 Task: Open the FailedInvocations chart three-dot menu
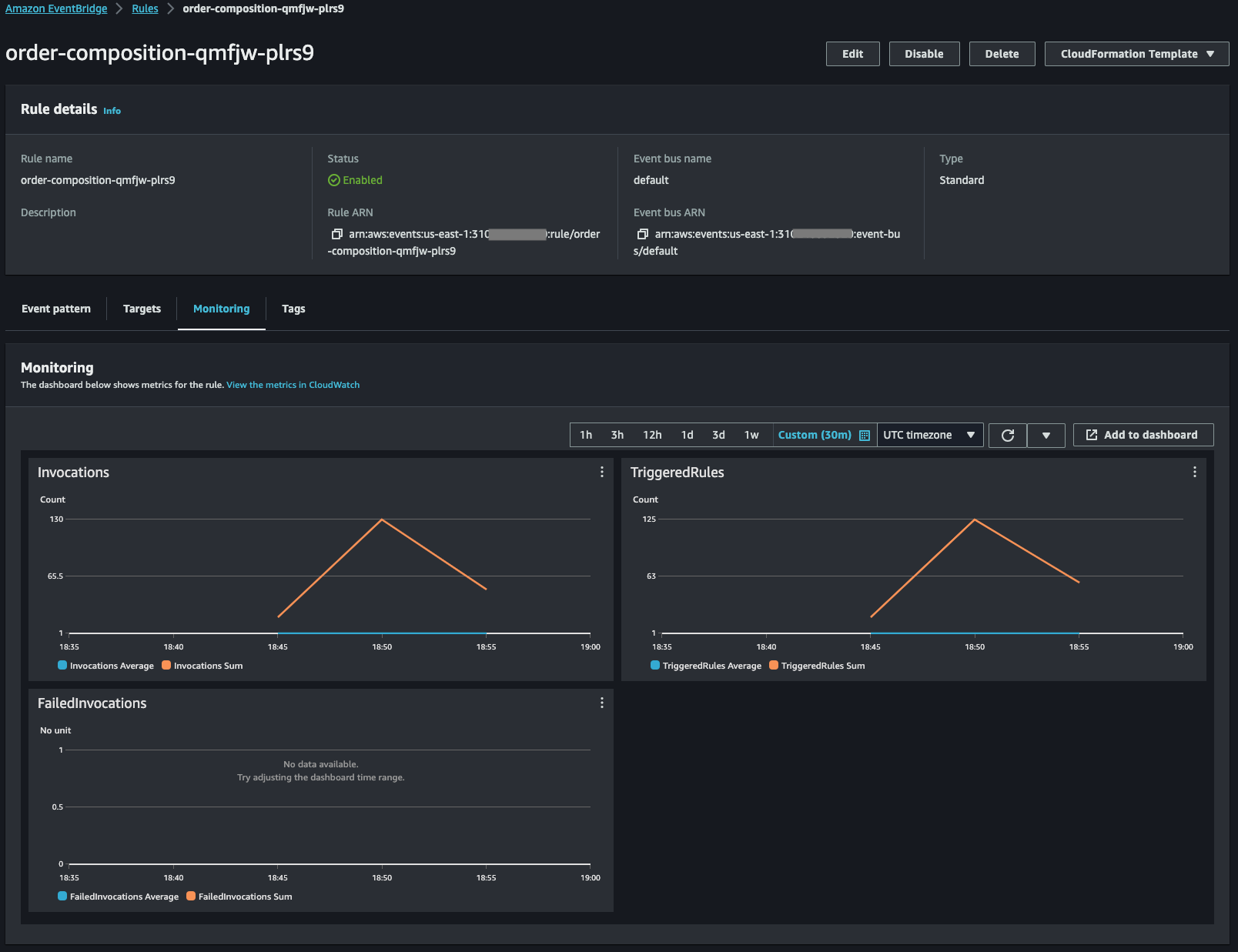(x=602, y=703)
